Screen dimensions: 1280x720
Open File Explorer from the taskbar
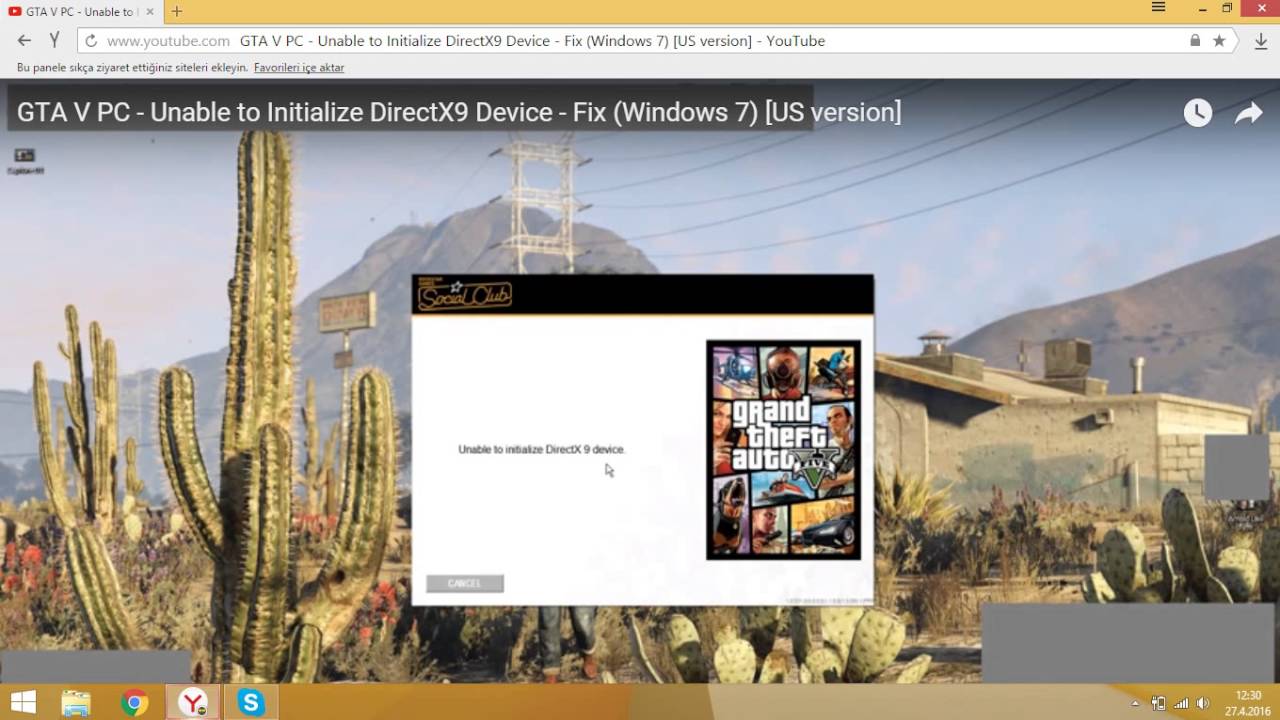click(x=76, y=703)
